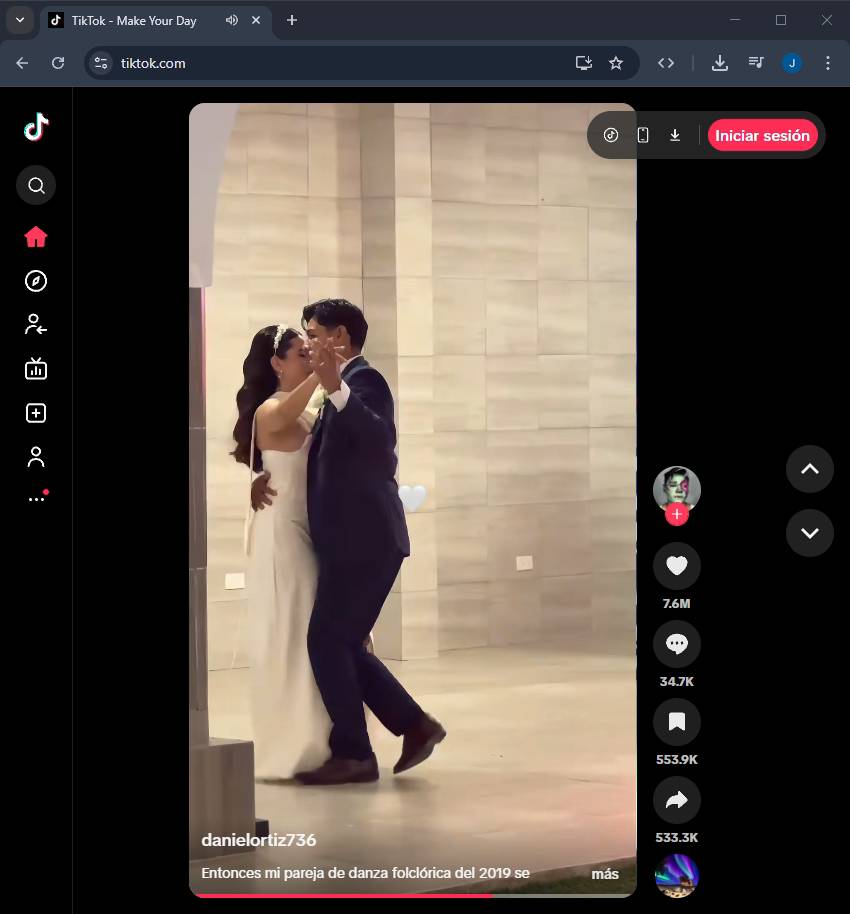Open the sidebar three-dots More menu
850x914 pixels.
[x=36, y=499]
